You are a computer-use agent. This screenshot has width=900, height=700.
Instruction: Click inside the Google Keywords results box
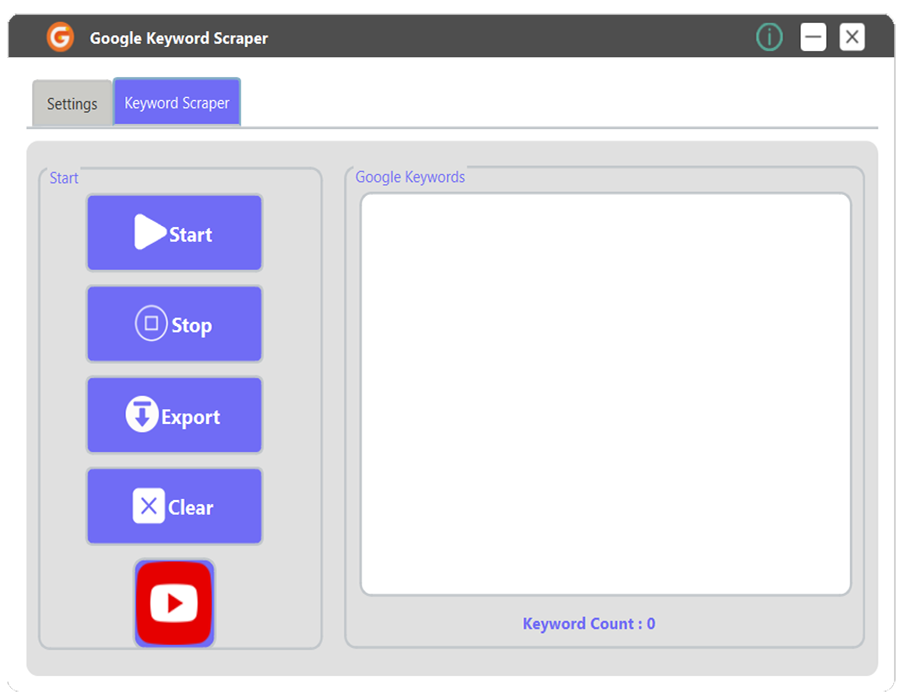606,394
